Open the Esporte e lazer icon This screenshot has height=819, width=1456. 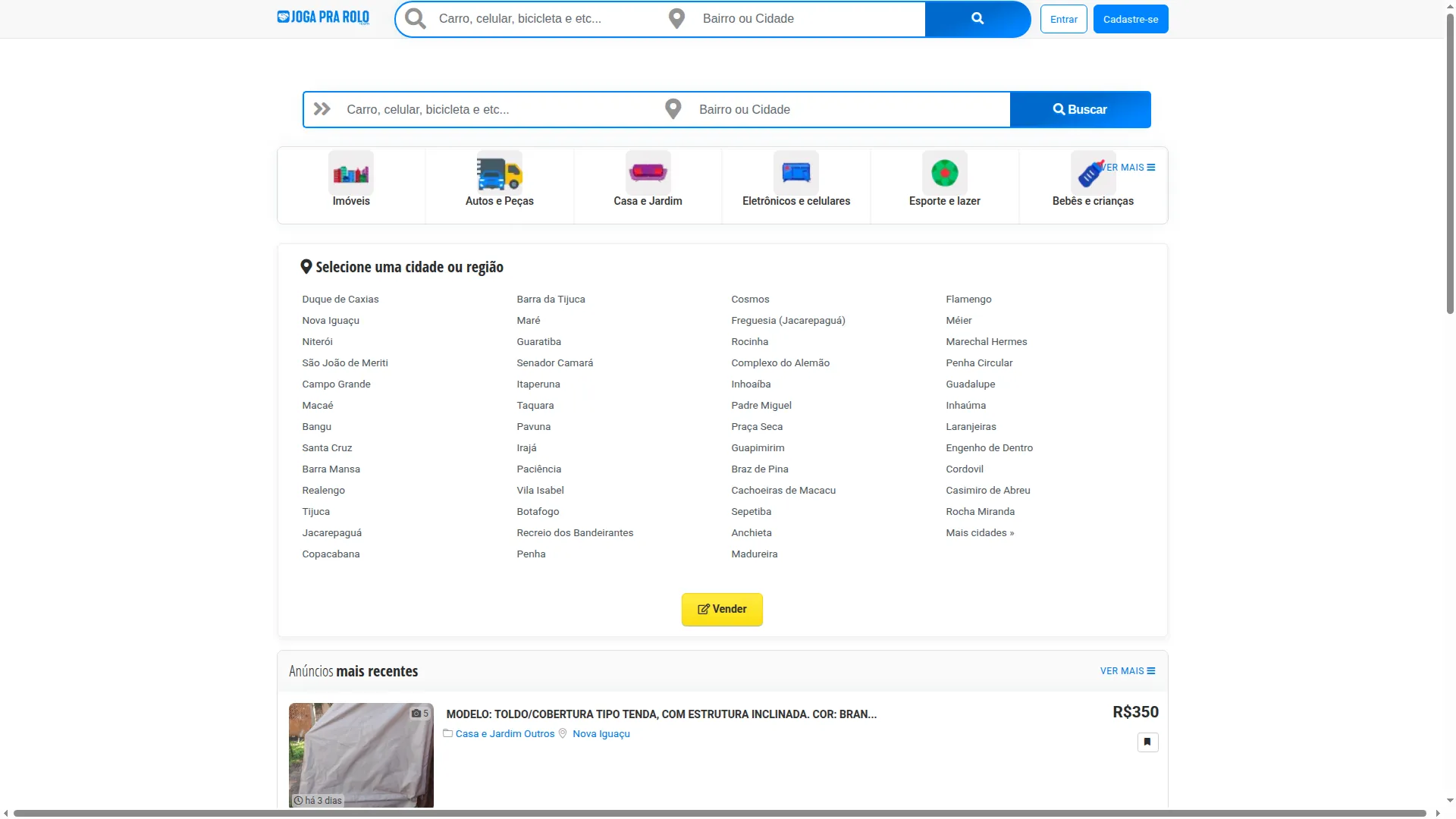pyautogui.click(x=945, y=173)
